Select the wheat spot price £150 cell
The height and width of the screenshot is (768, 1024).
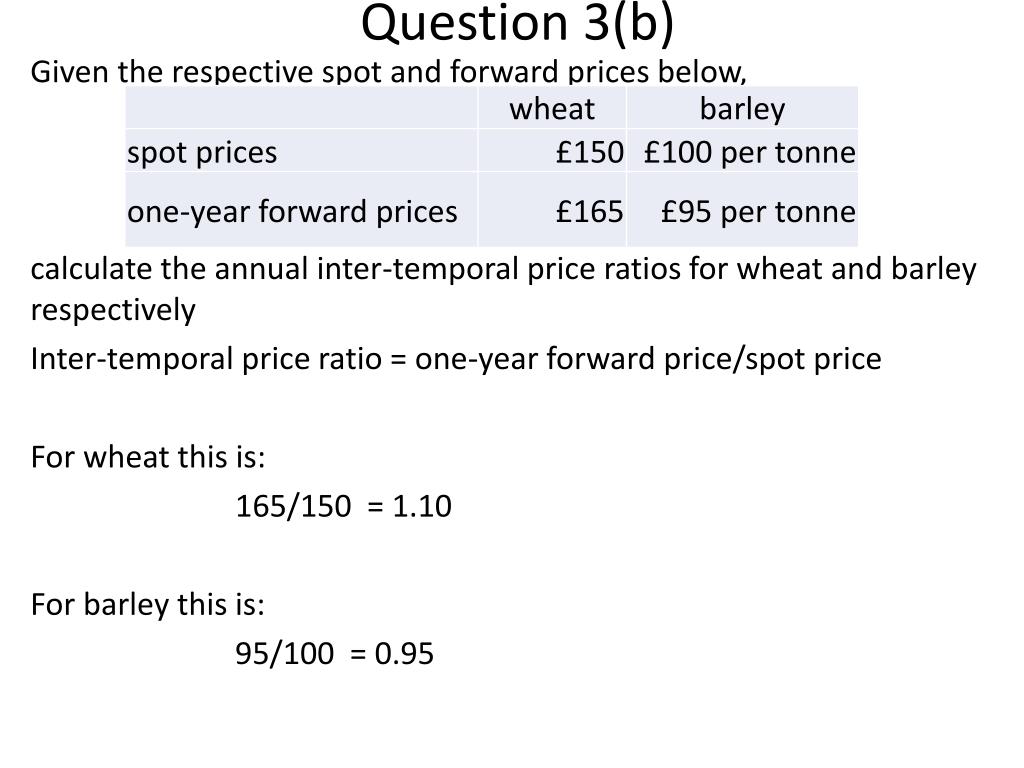(x=552, y=151)
